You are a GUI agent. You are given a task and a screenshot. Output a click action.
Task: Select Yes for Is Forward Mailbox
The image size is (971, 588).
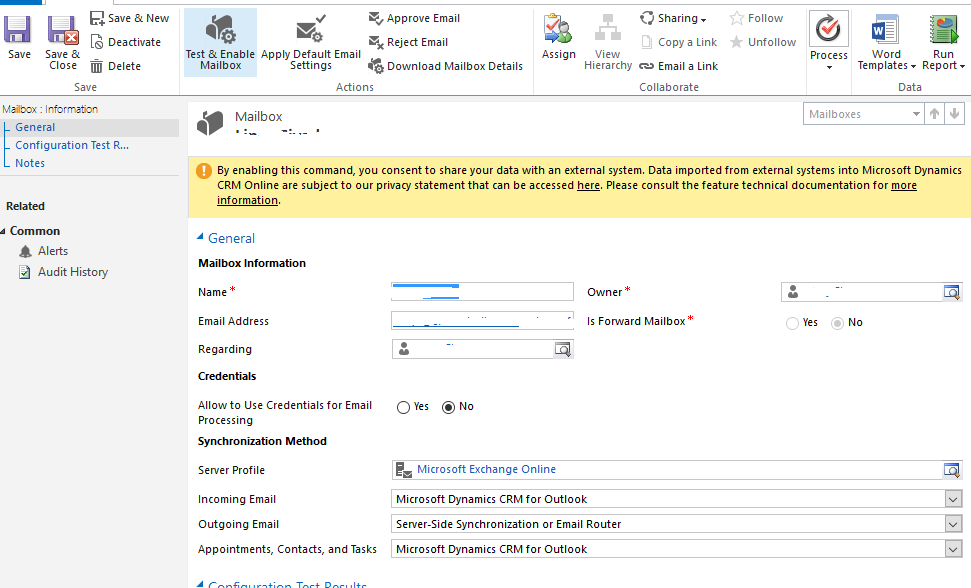pos(792,323)
